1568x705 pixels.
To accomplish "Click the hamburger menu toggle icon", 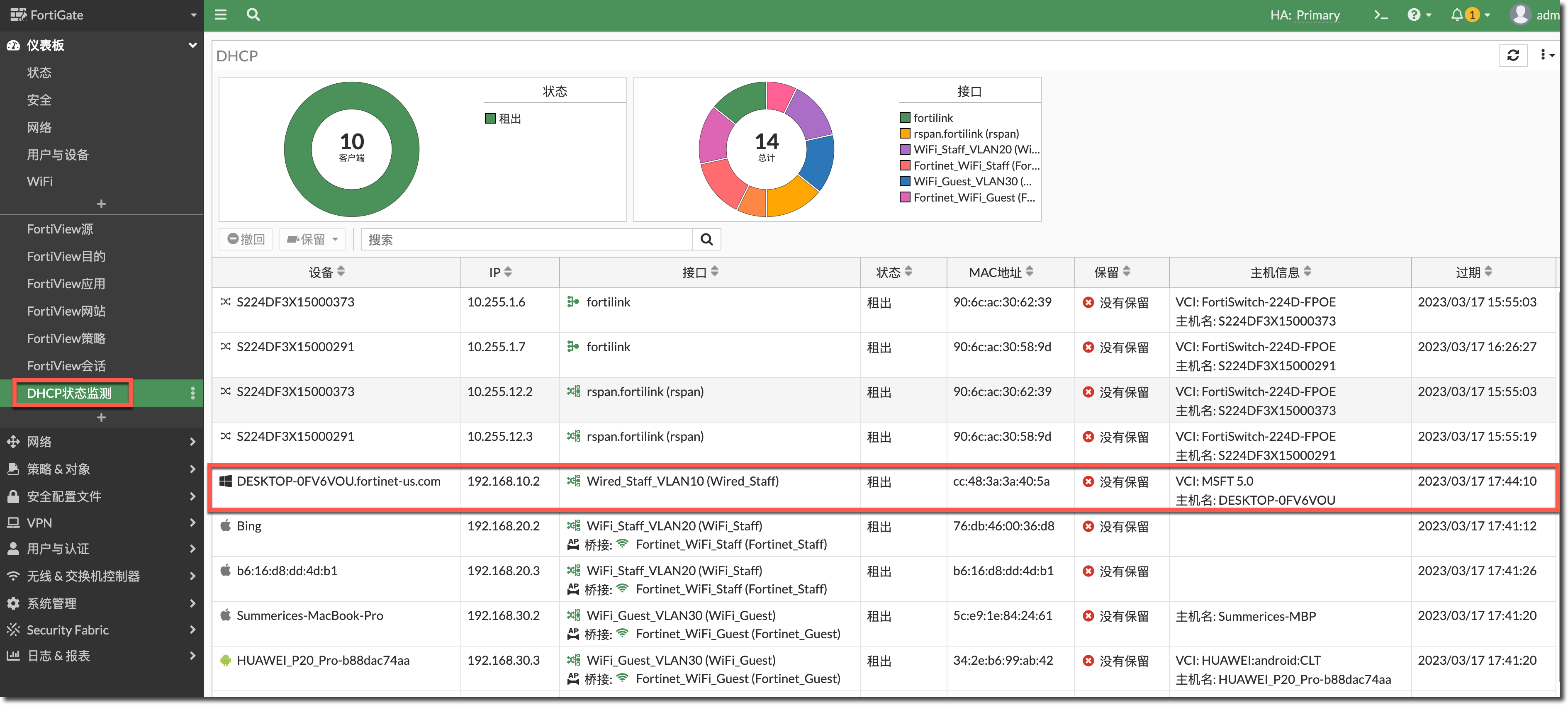I will tap(220, 15).
